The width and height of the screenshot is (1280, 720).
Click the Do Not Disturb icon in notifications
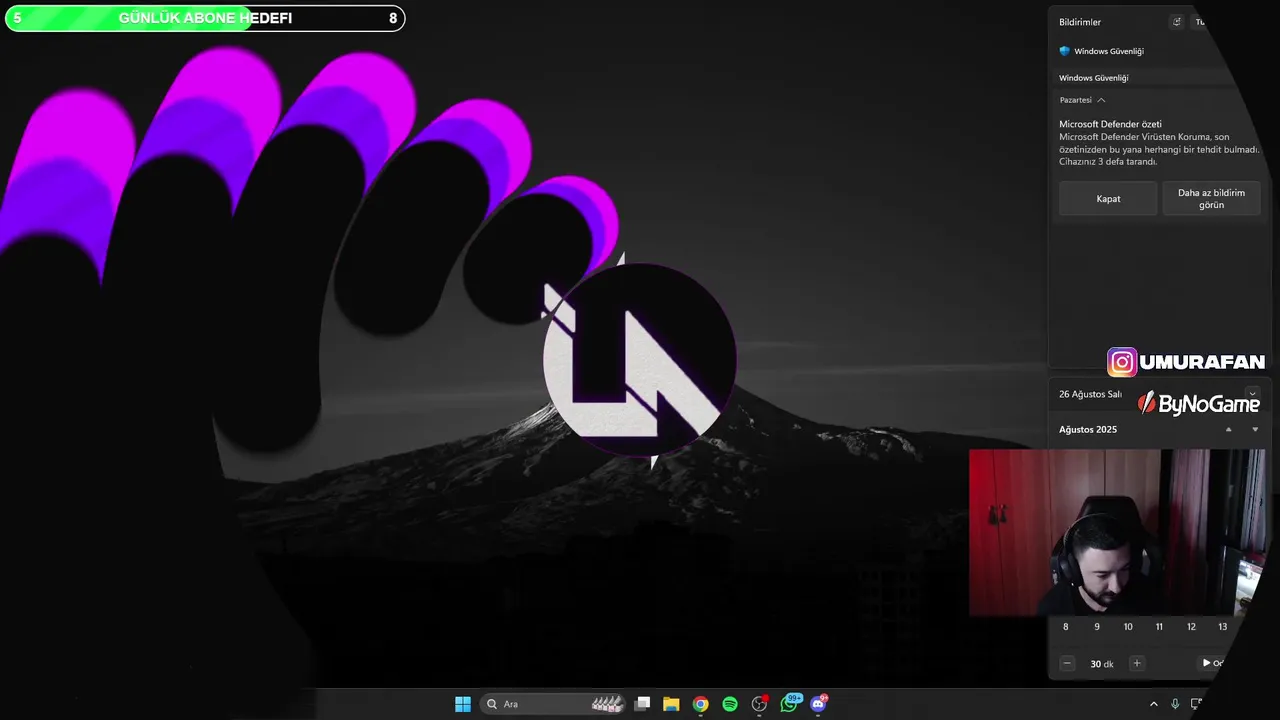[1177, 22]
